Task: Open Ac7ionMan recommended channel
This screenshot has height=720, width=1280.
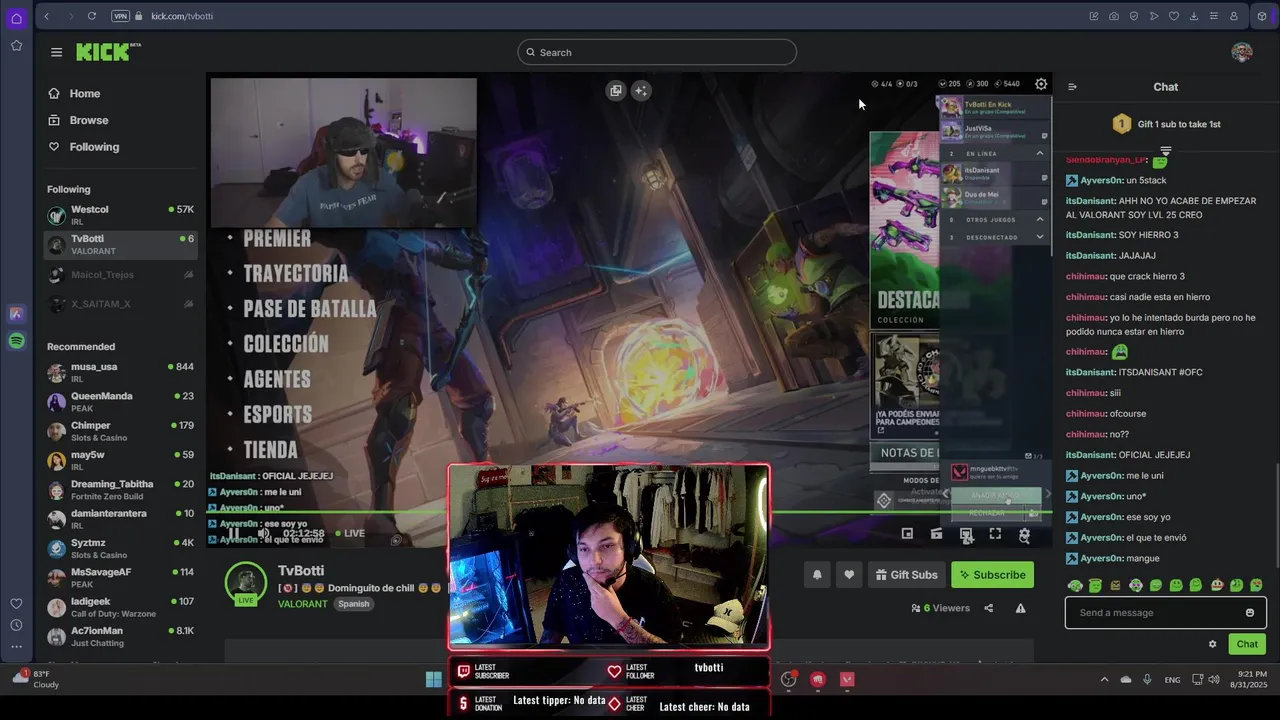Action: [x=120, y=637]
